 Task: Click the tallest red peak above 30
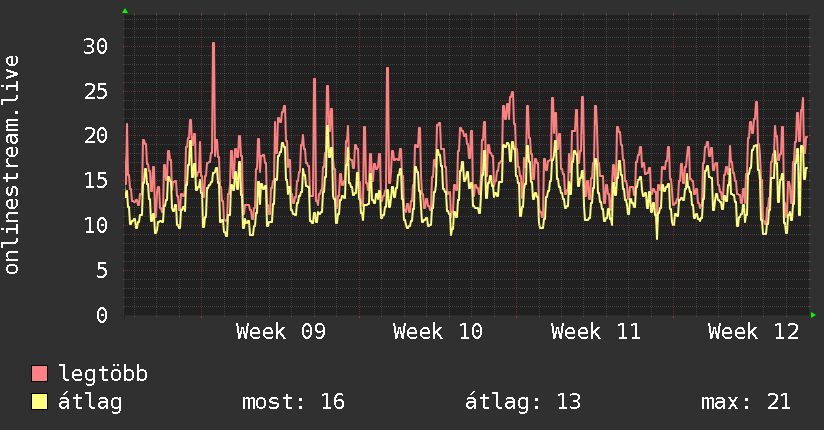(213, 44)
